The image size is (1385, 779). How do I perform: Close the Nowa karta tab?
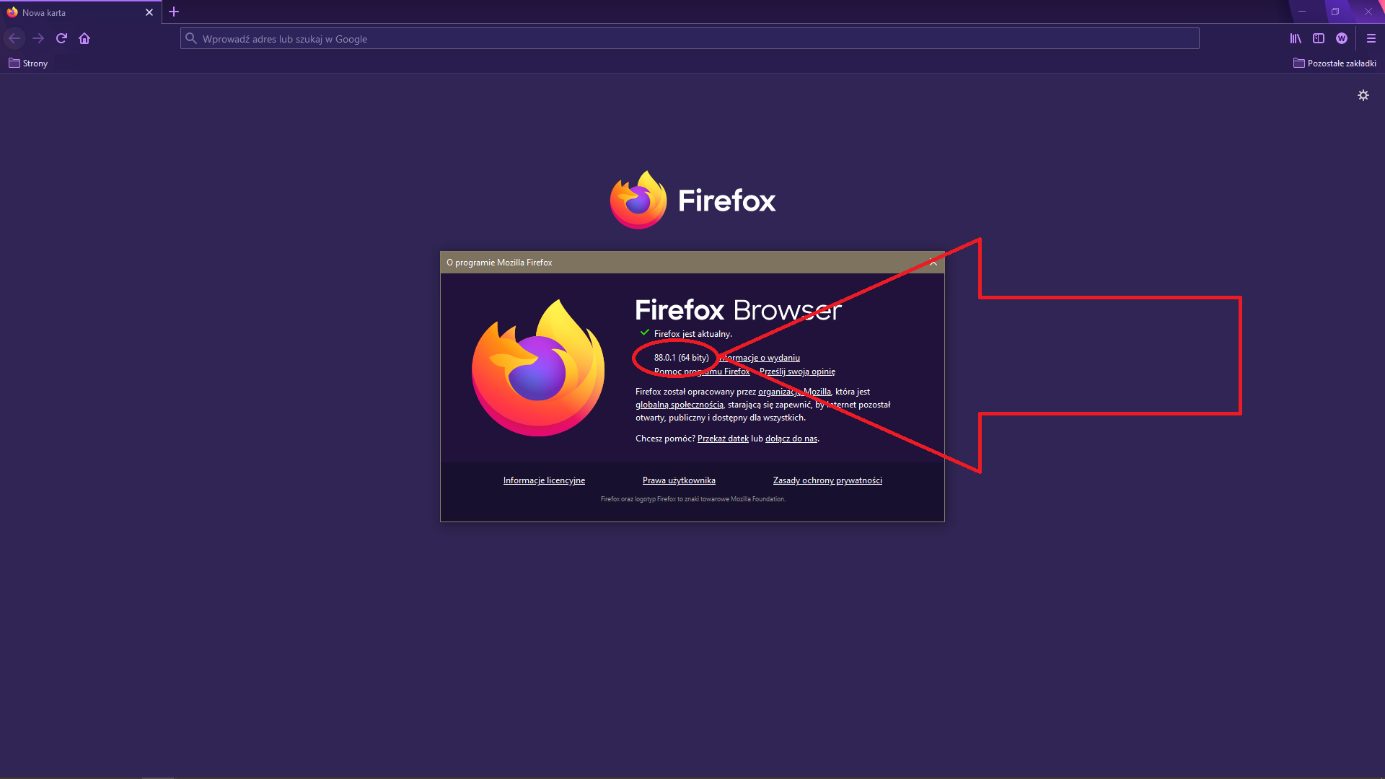(149, 12)
